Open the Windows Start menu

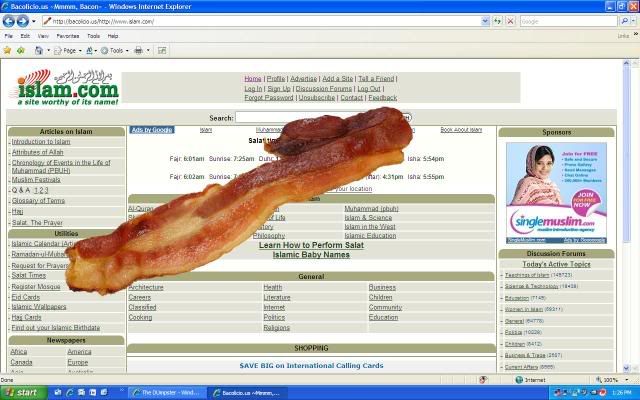(24, 393)
